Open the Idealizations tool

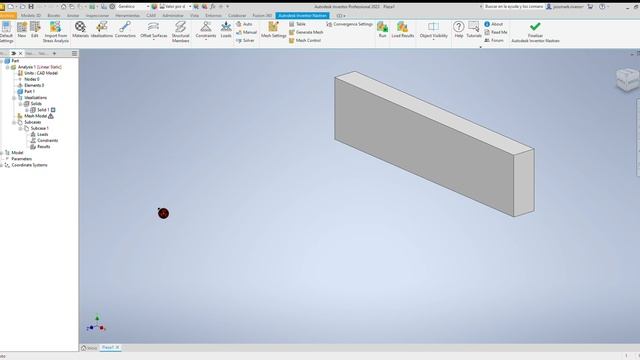tap(102, 29)
